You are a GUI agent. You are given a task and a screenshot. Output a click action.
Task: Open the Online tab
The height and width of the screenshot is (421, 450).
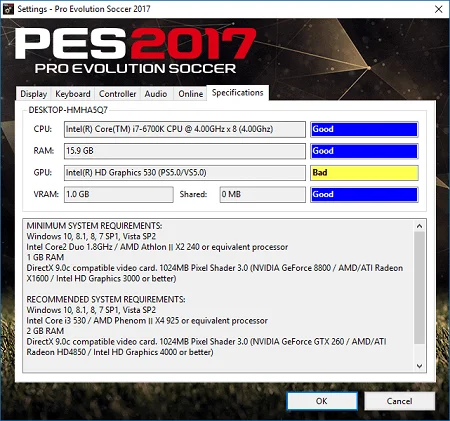click(190, 94)
